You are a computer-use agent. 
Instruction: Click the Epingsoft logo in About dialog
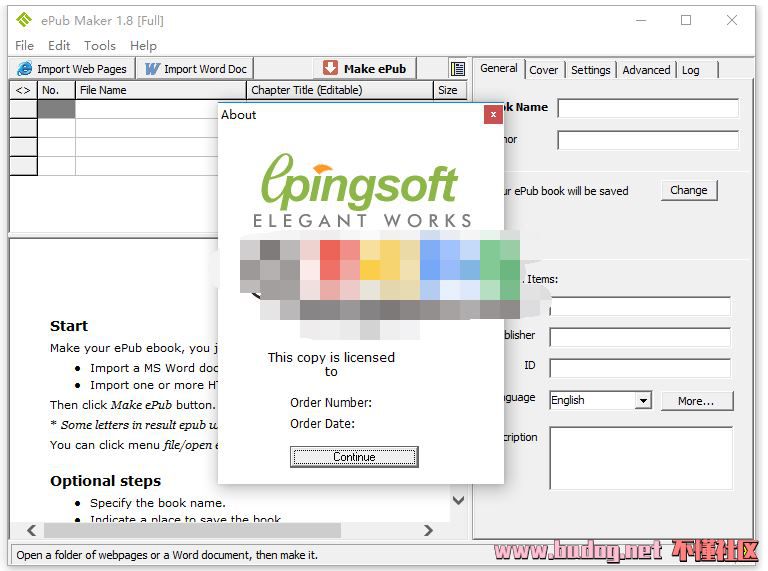[361, 191]
